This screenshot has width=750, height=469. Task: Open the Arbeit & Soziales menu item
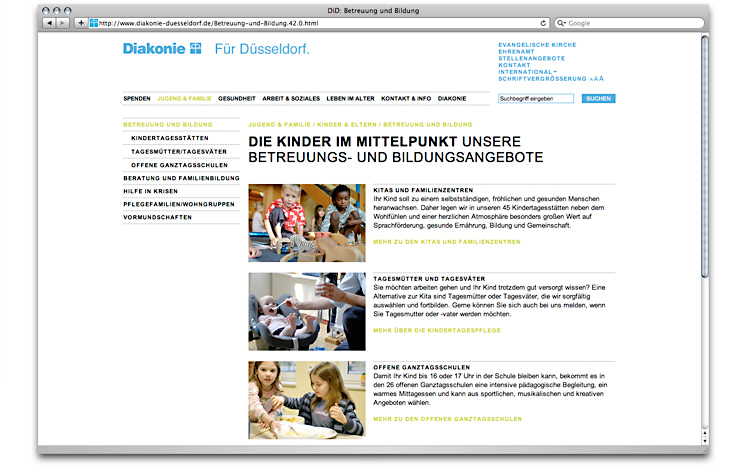(291, 98)
